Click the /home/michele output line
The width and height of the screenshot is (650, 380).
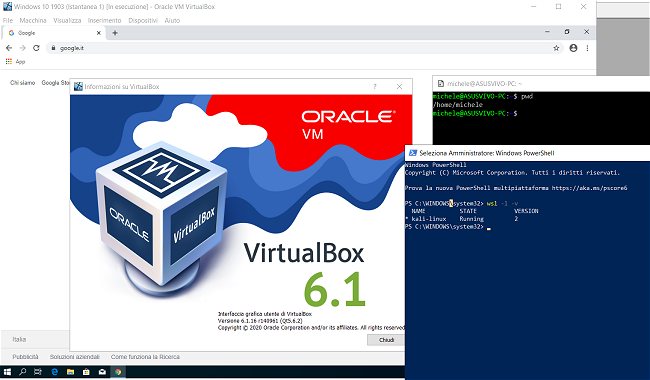click(458, 105)
